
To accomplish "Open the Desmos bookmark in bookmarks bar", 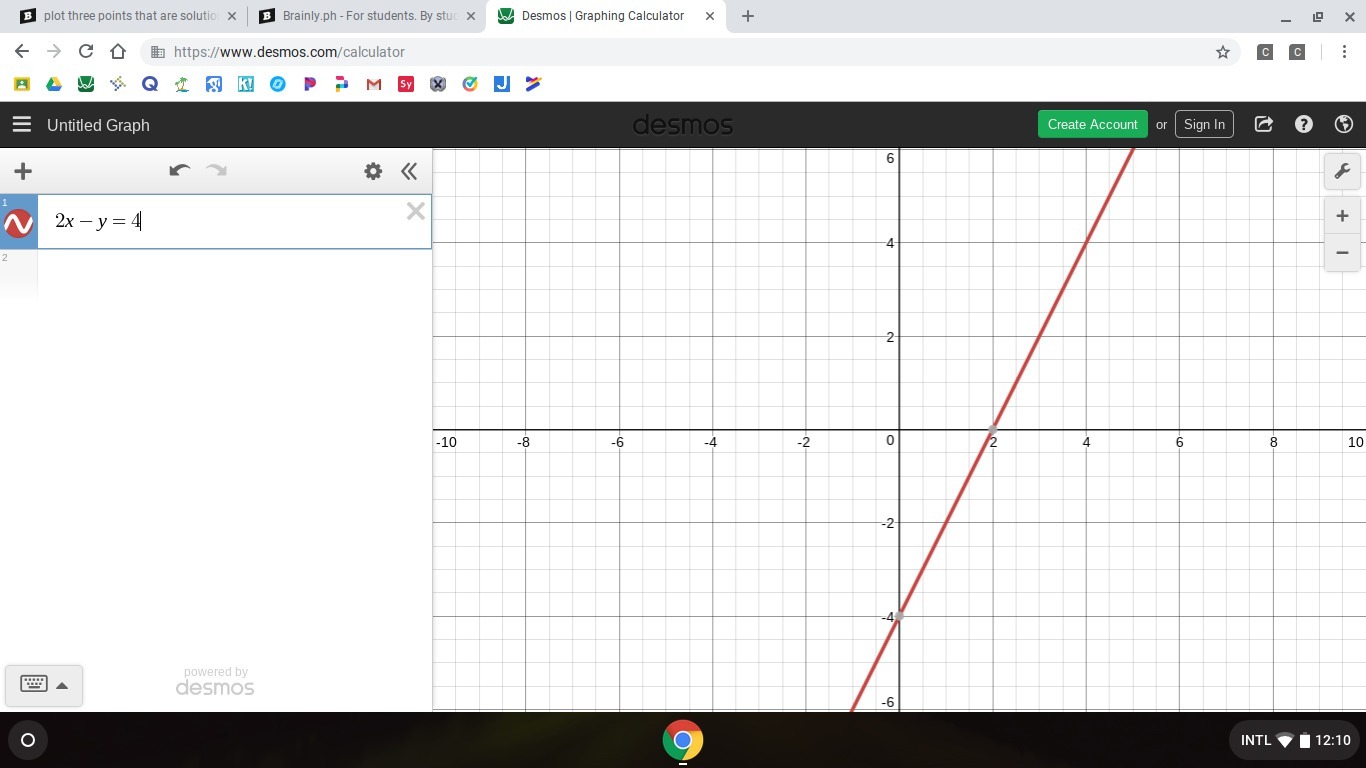I will 86,84.
